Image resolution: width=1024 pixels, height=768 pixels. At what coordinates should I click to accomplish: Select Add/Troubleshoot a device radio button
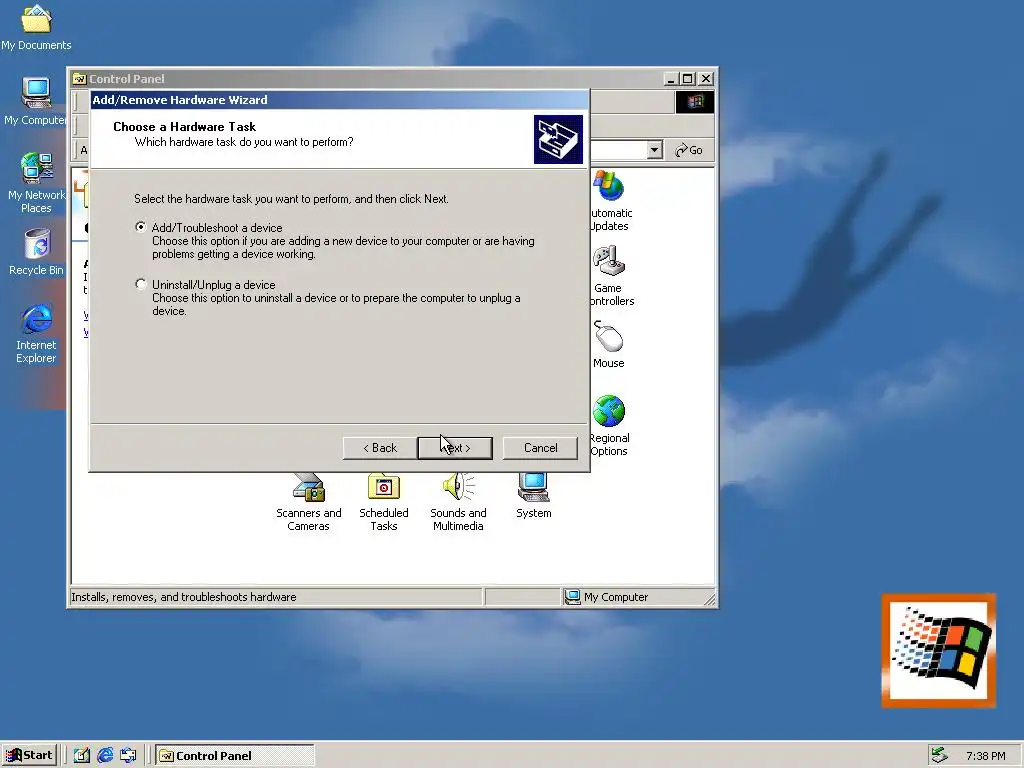[140, 227]
